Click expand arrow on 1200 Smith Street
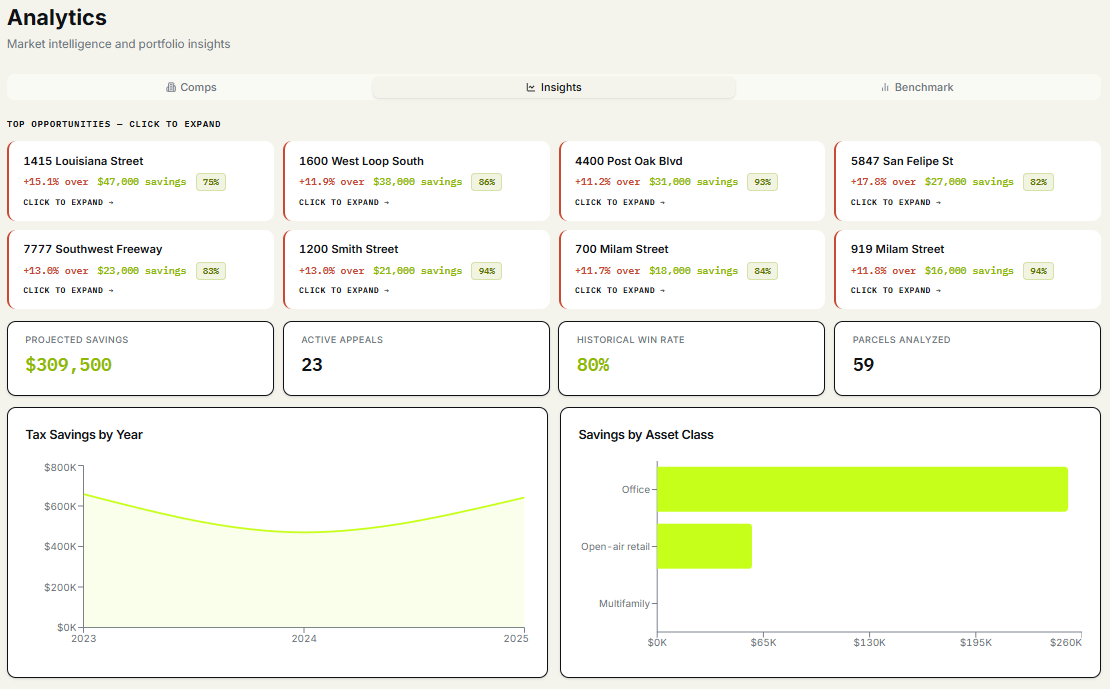Screen dimensions: 1110x689 387,290
